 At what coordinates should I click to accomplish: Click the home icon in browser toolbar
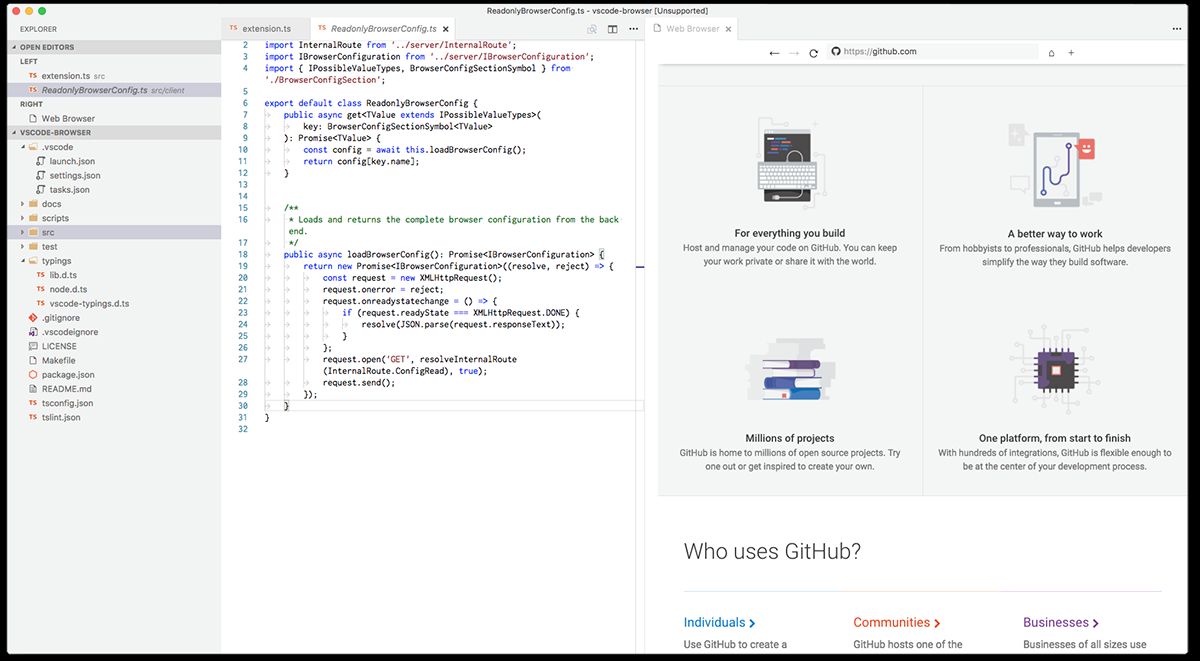pos(1051,52)
